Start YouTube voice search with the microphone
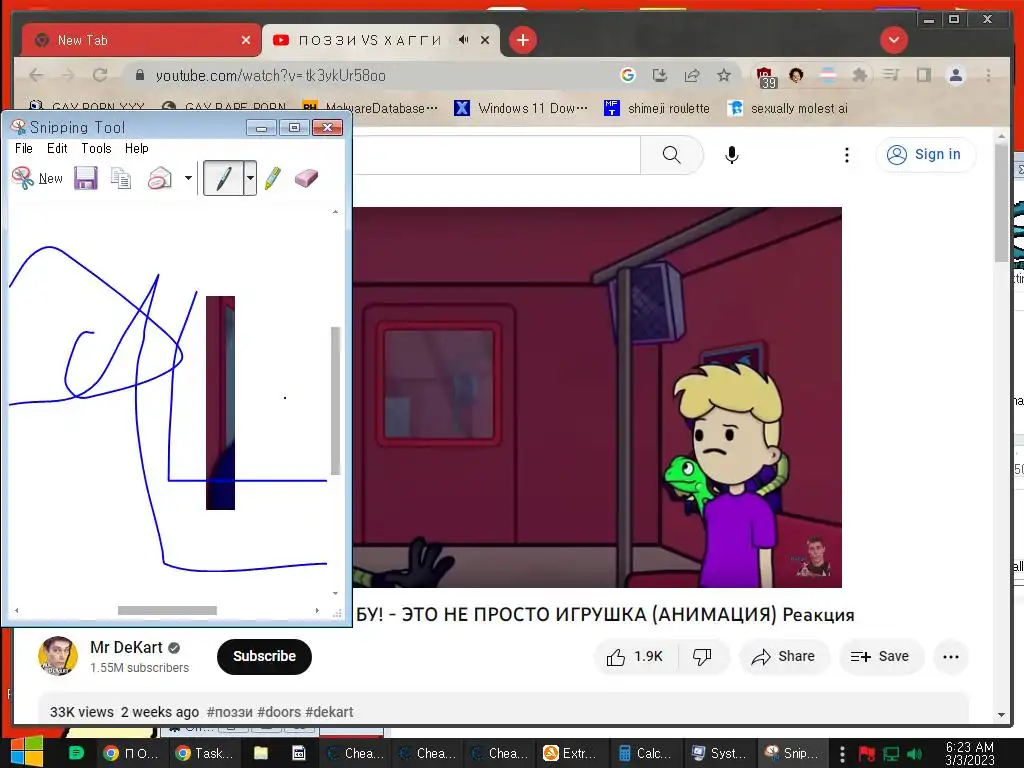Screen dimensions: 1024x768 point(731,155)
